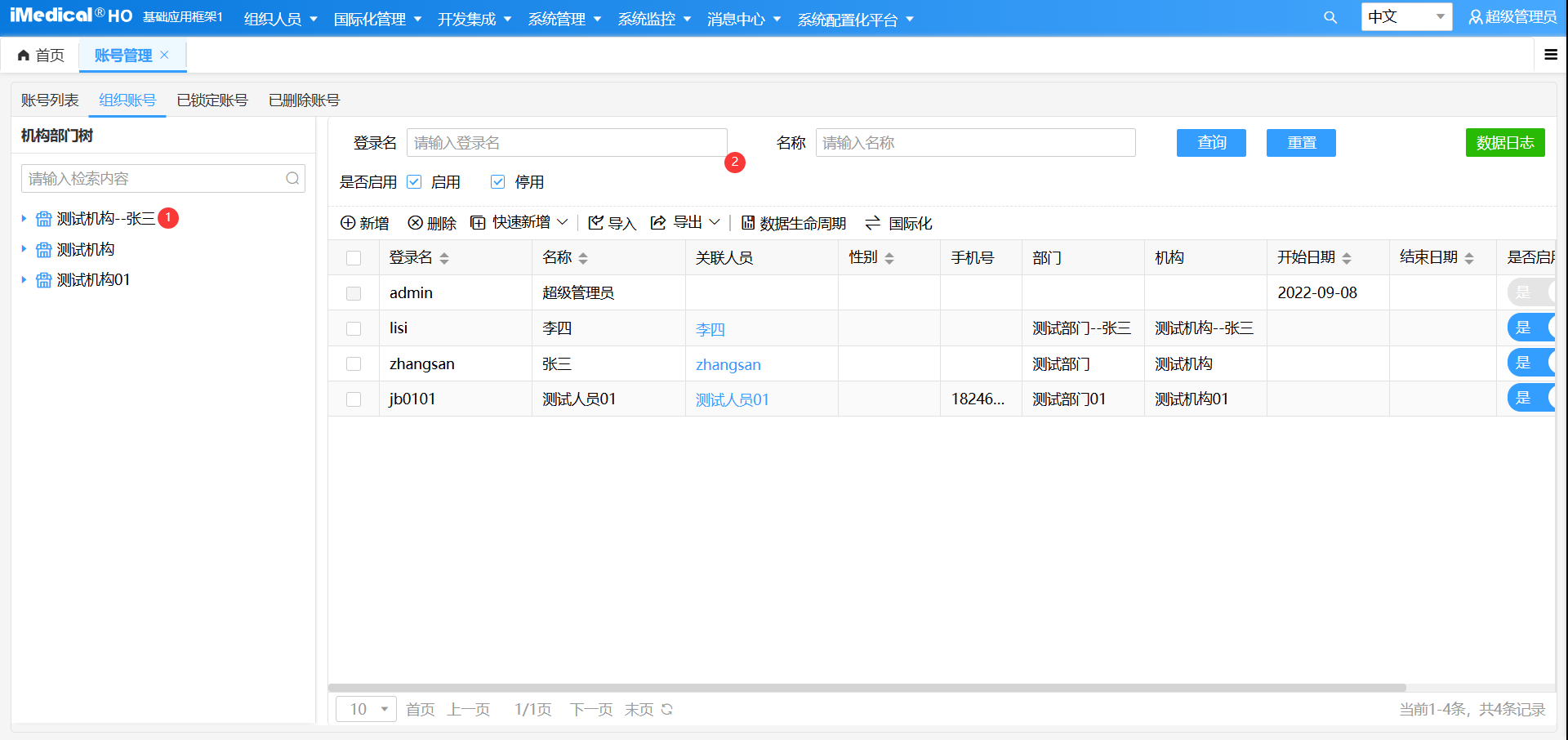
Task: Toggle enabled switch for lisi row
Action: tap(1531, 328)
